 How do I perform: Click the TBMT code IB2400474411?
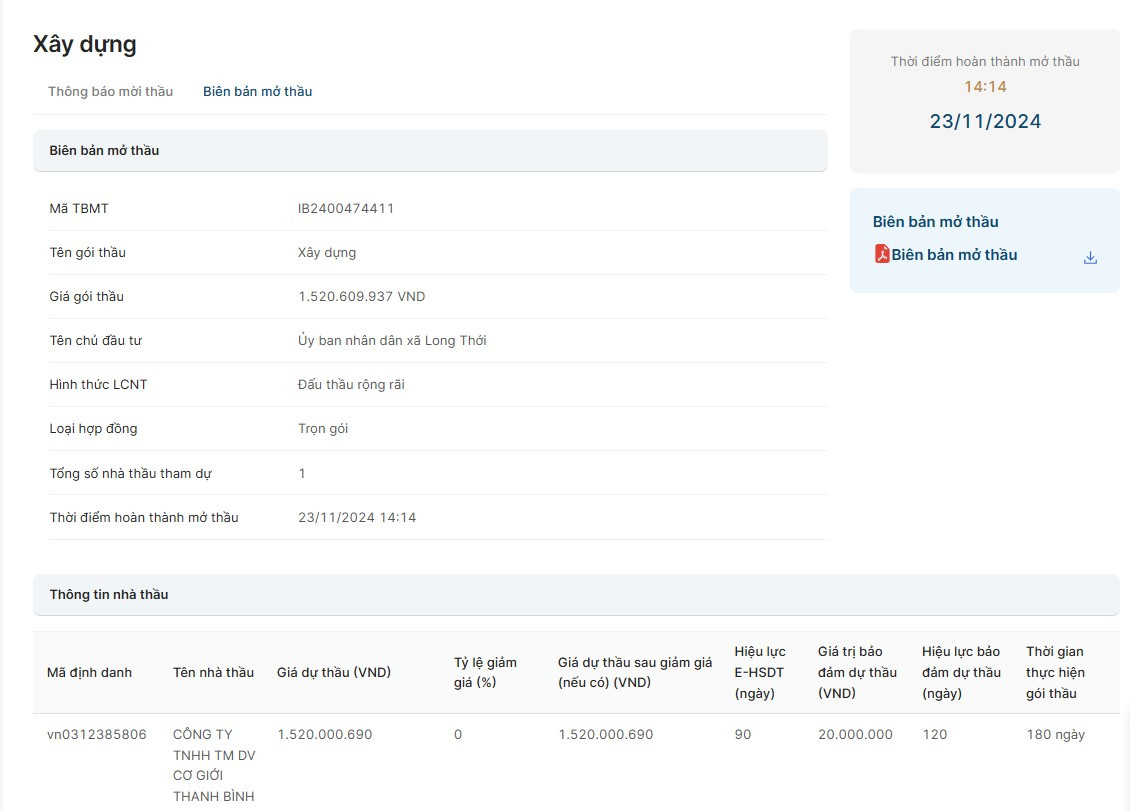pos(346,208)
